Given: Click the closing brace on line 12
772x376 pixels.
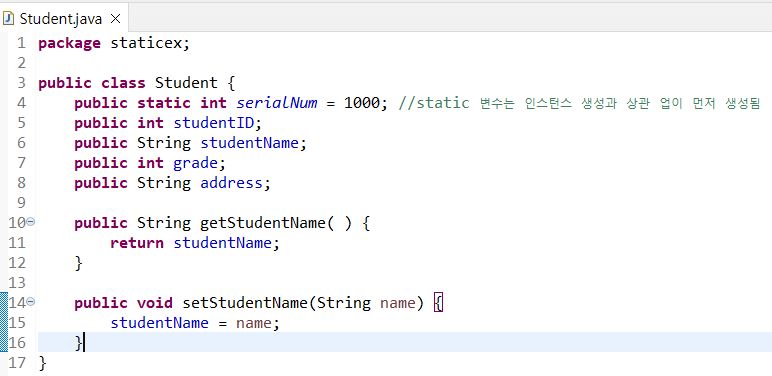Looking at the screenshot, I should (x=78, y=263).
